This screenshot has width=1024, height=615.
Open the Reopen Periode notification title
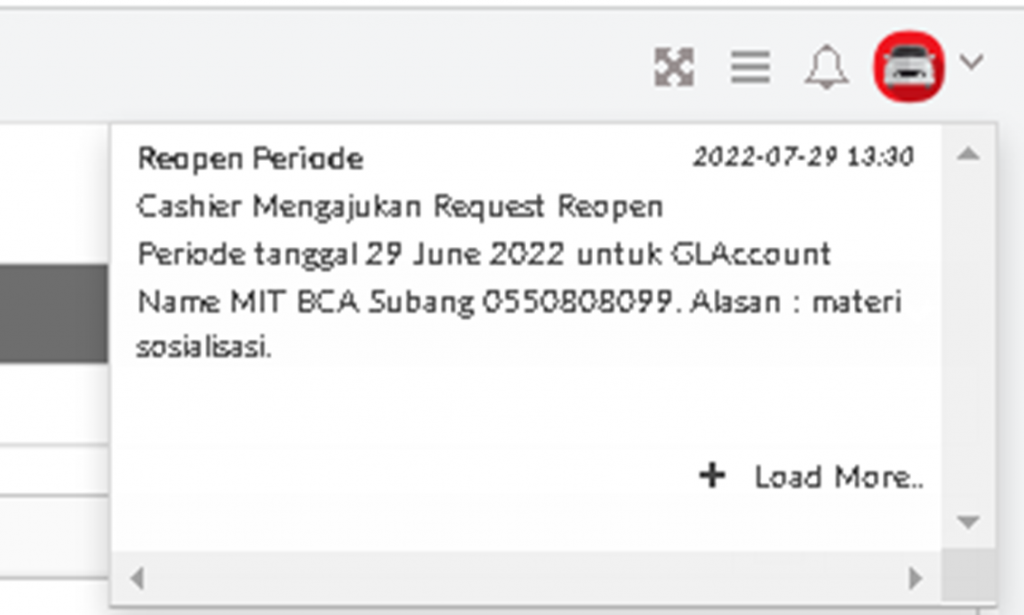coord(250,159)
